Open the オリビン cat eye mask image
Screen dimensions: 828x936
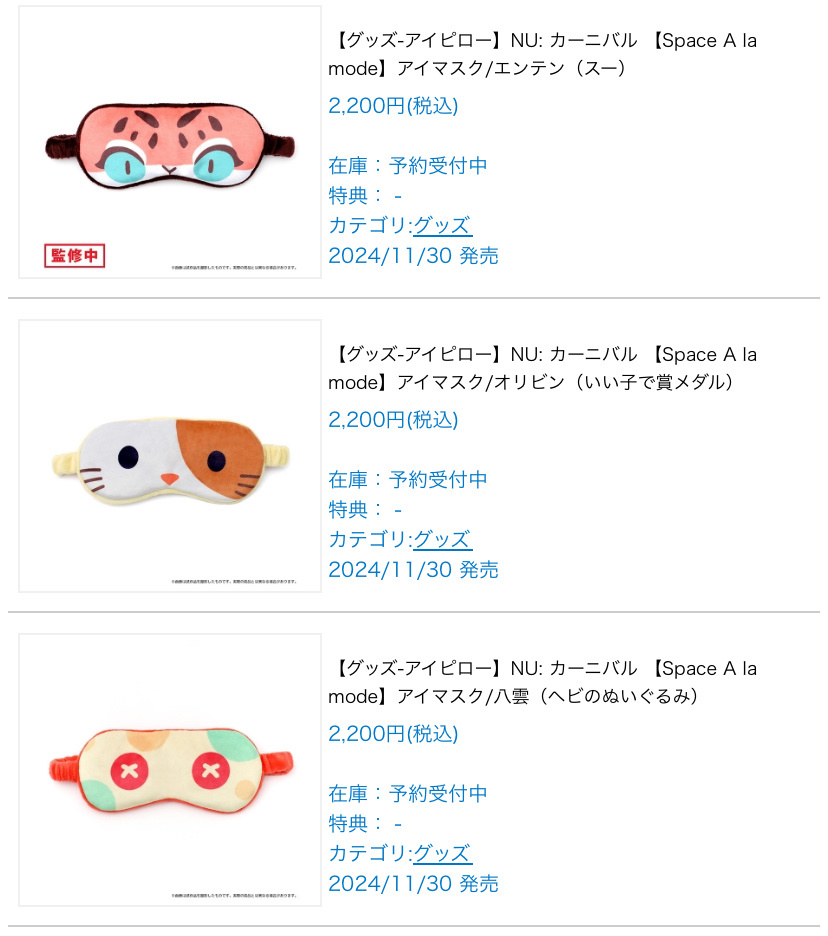click(x=170, y=456)
